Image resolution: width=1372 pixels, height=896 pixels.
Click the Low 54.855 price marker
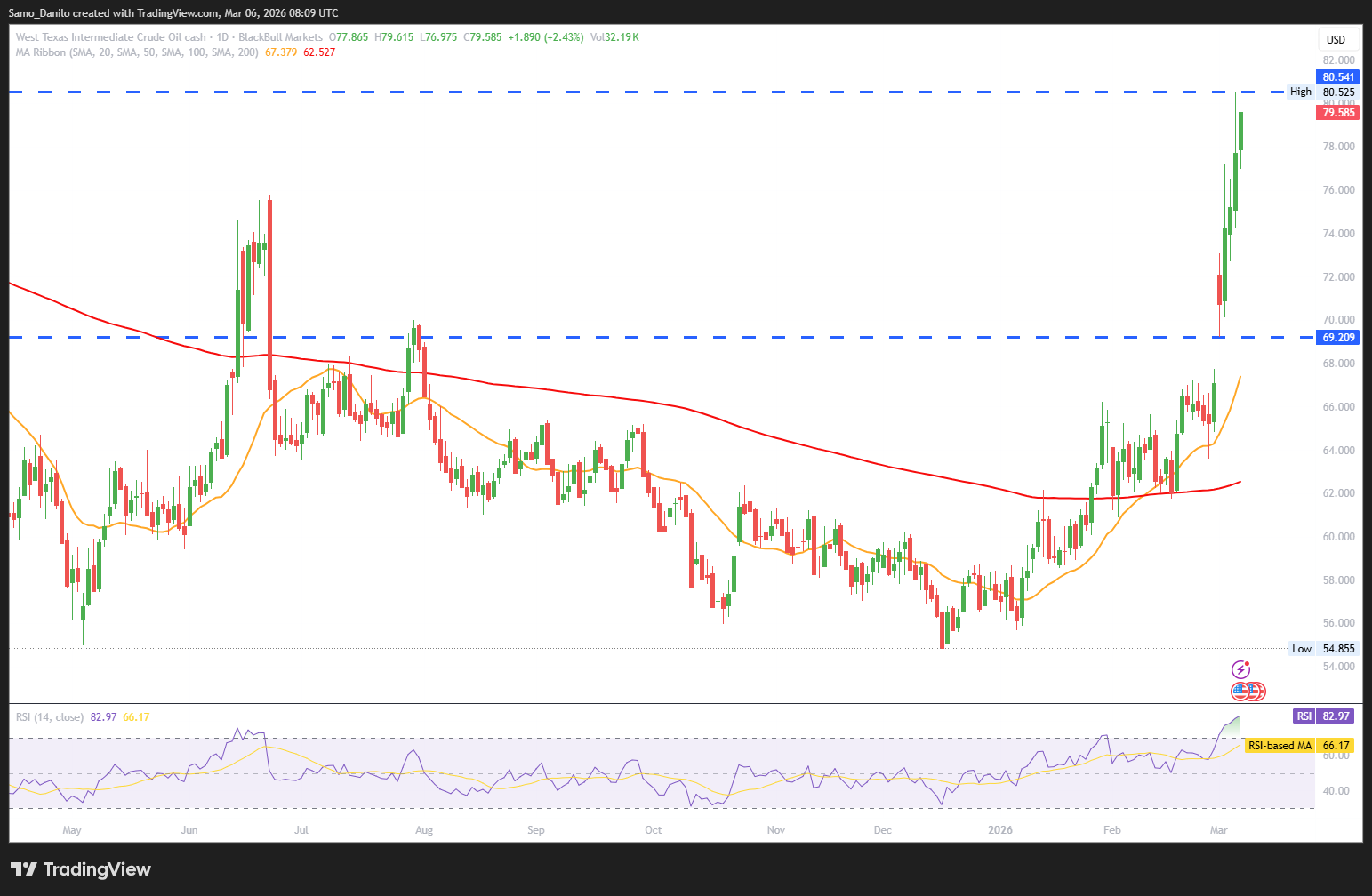1324,649
